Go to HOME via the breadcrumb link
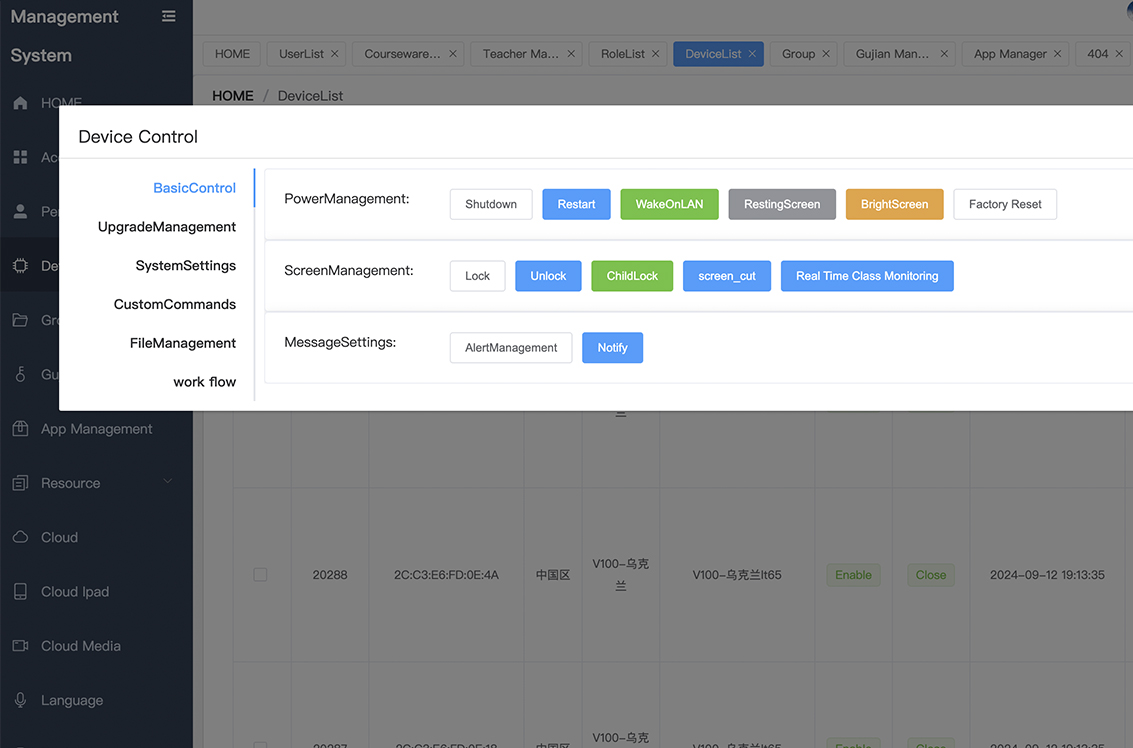Image resolution: width=1133 pixels, height=748 pixels. [233, 96]
